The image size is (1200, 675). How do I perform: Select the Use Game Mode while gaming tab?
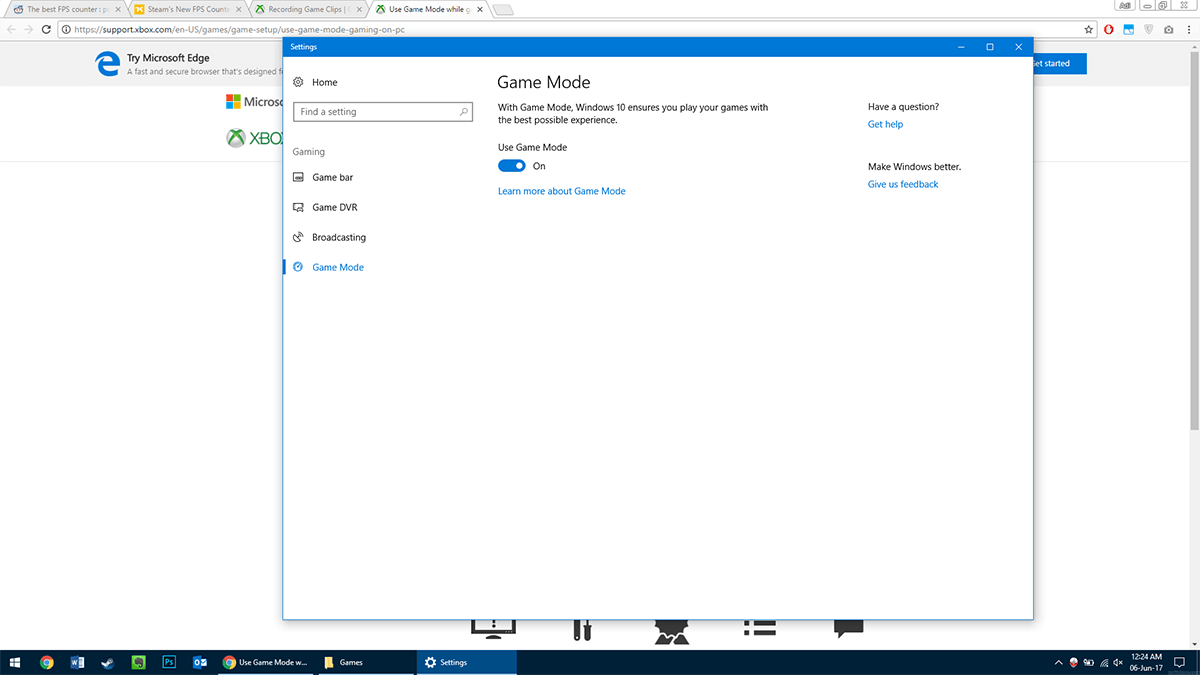430,9
